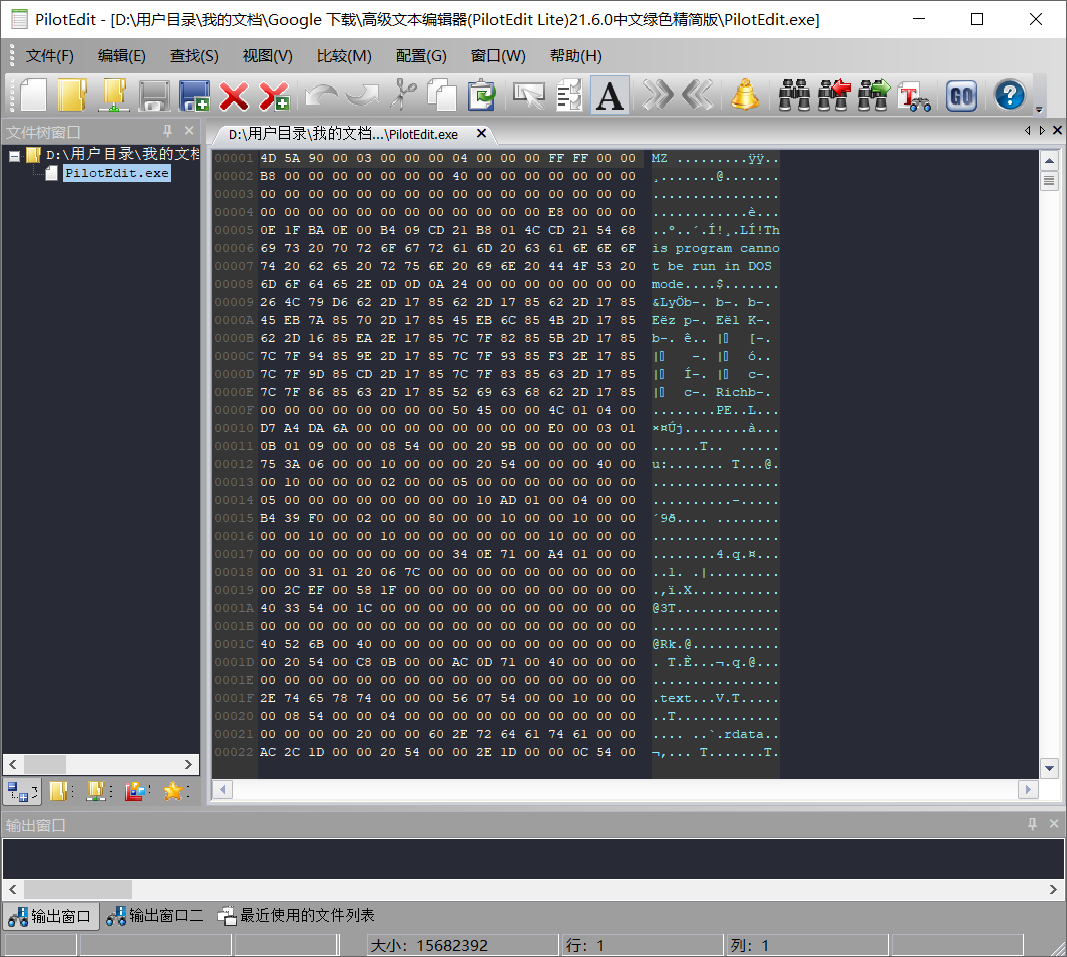Open the 查找(S) menu
This screenshot has width=1067, height=957.
194,56
